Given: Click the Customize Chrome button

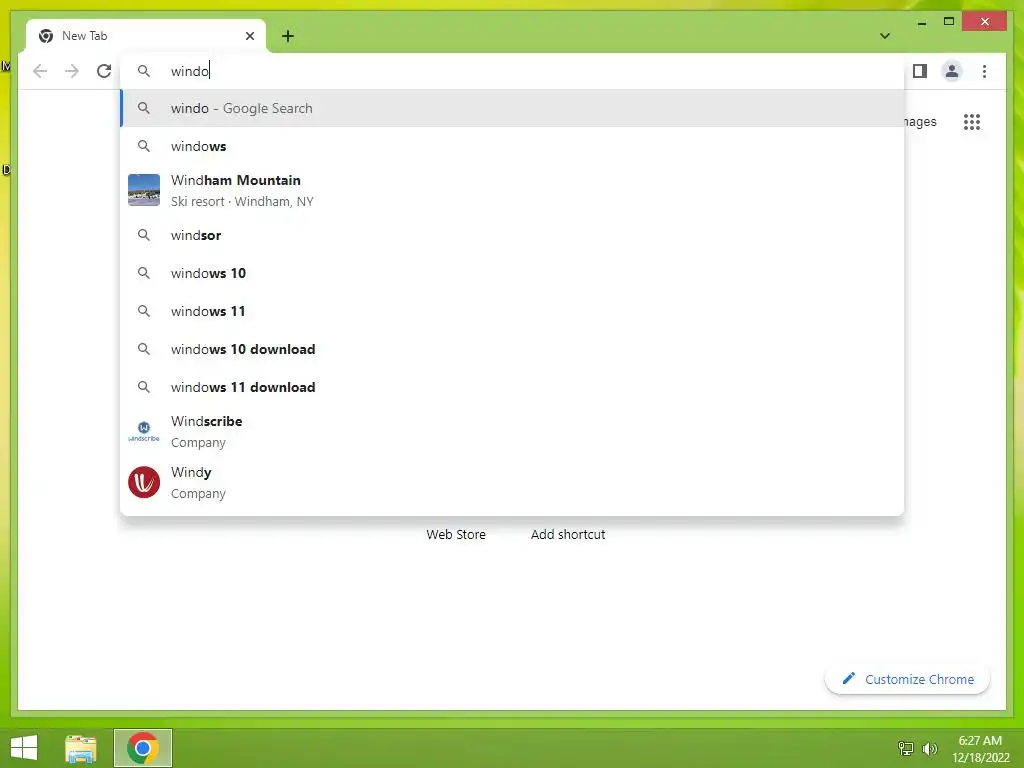Looking at the screenshot, I should click(x=908, y=679).
